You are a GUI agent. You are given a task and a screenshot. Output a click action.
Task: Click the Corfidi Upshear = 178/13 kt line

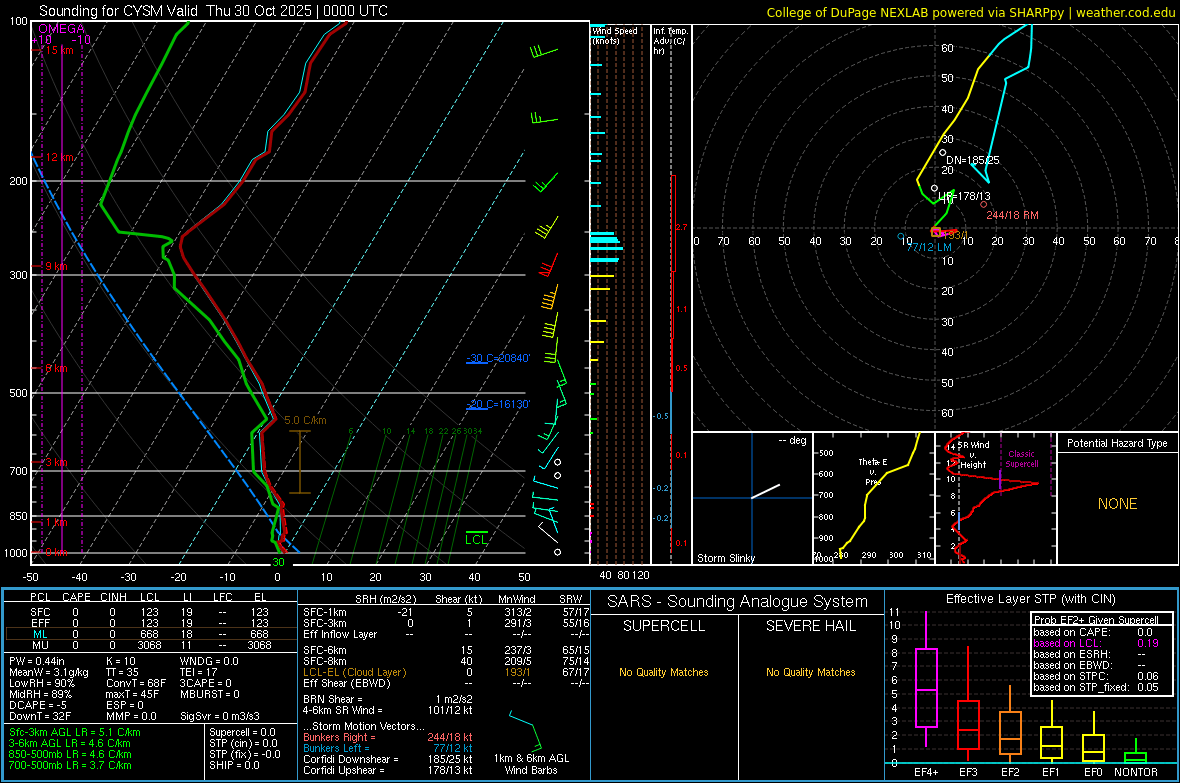pos(388,770)
